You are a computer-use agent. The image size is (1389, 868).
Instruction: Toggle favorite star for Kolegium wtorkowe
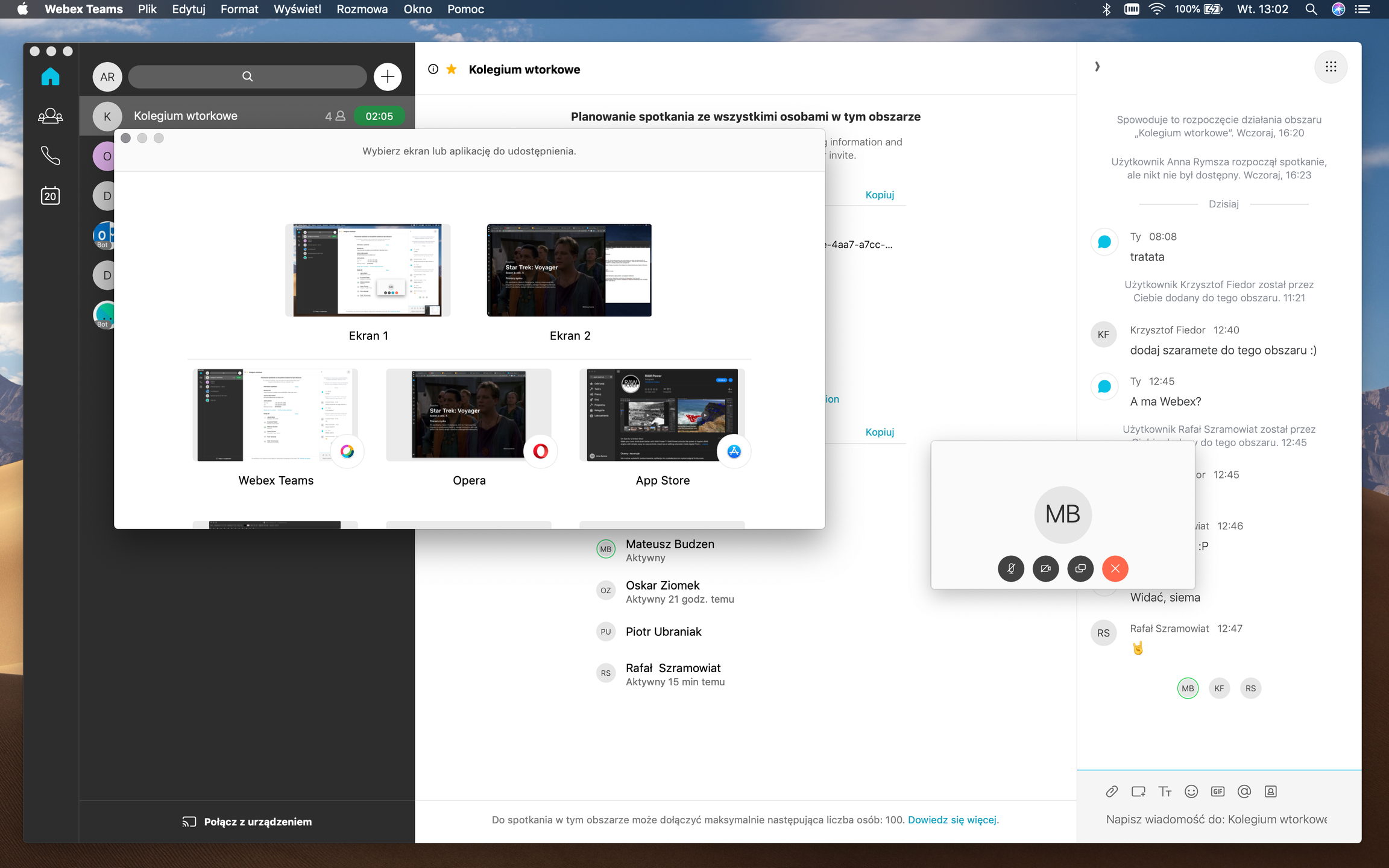click(x=451, y=69)
